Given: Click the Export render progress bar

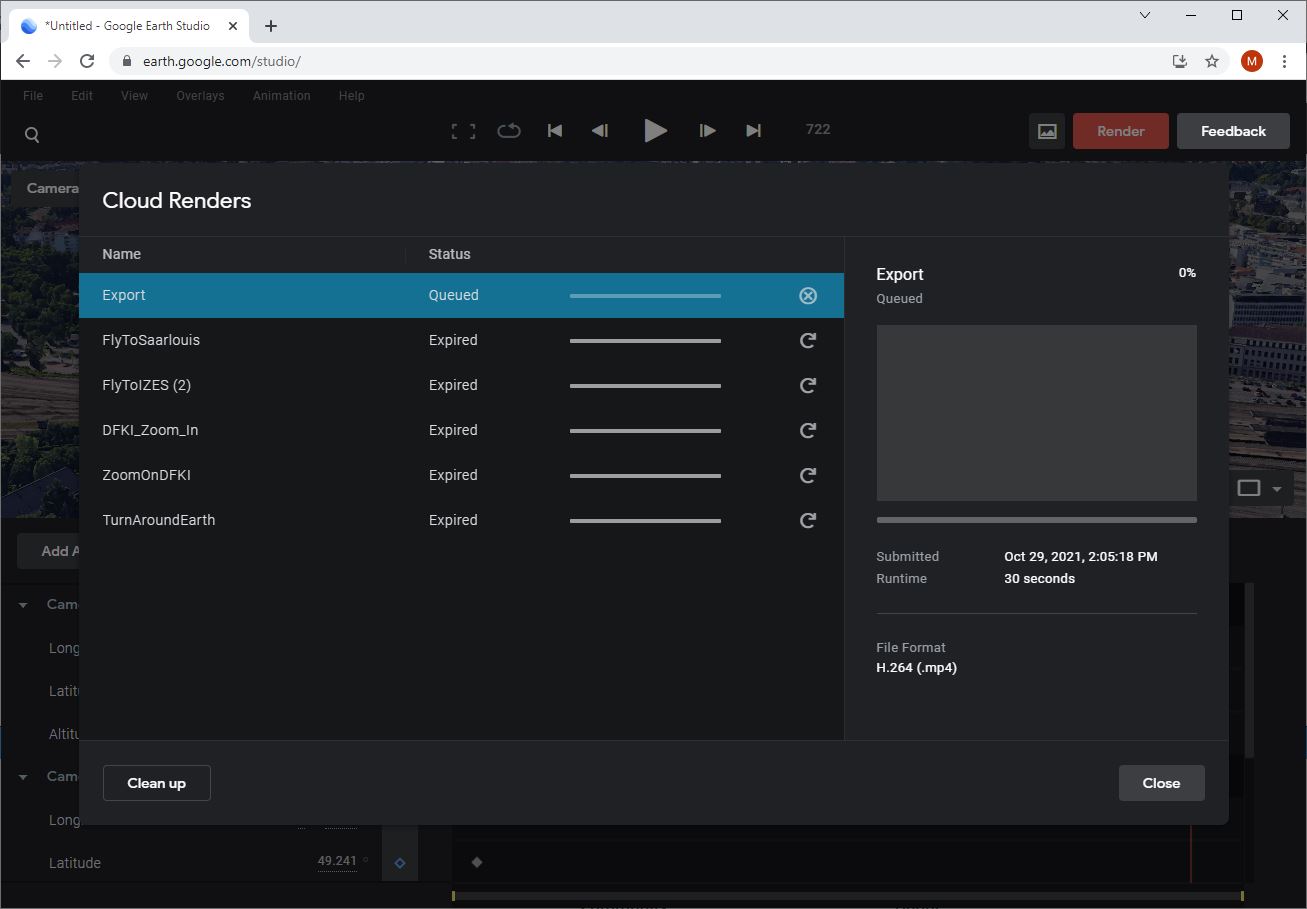Looking at the screenshot, I should click(645, 296).
